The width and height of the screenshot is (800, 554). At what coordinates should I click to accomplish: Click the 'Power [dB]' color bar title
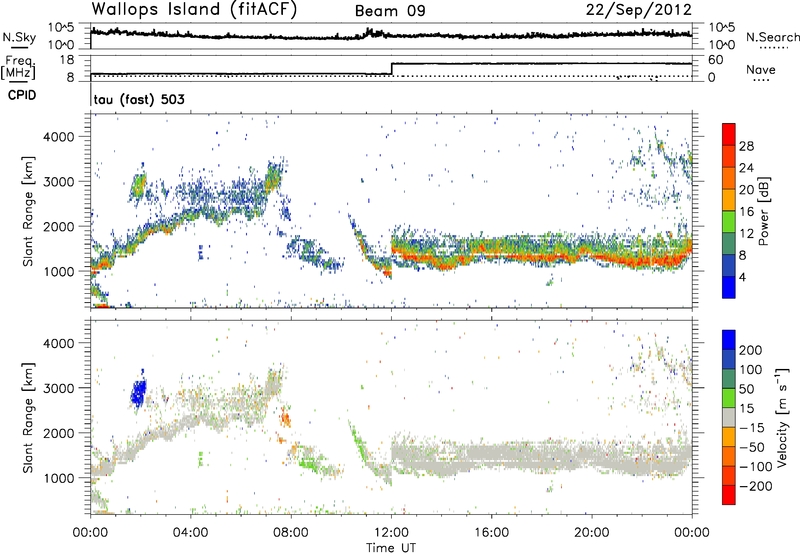point(763,211)
